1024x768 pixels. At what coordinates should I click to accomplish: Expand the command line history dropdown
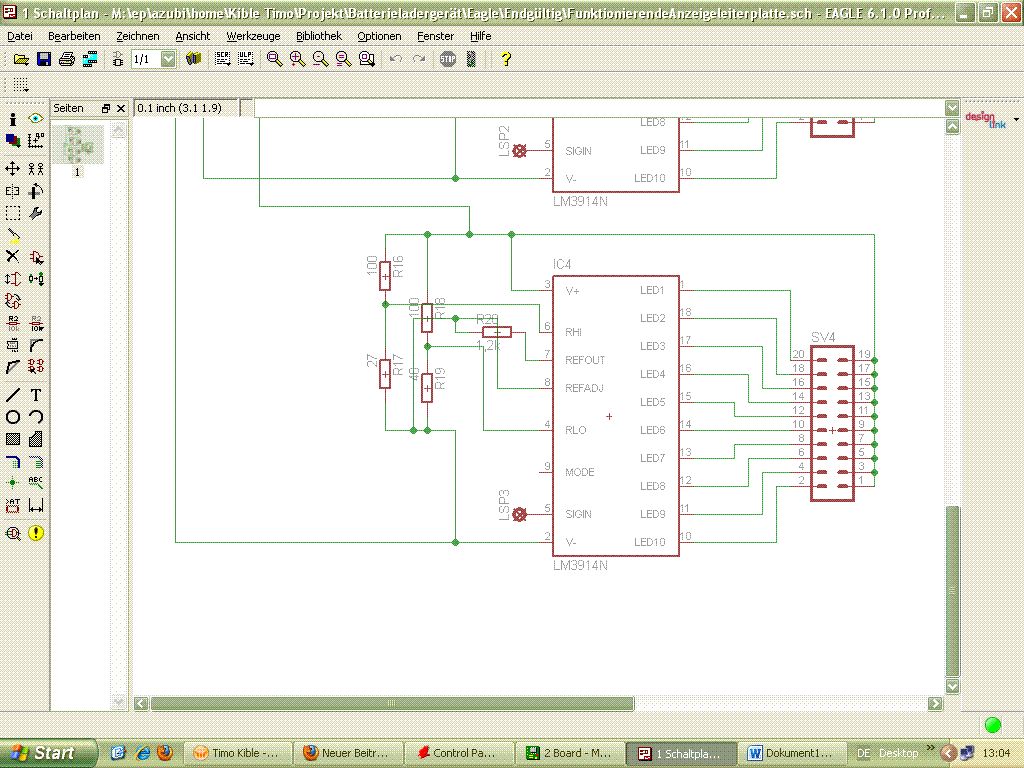pos(951,108)
